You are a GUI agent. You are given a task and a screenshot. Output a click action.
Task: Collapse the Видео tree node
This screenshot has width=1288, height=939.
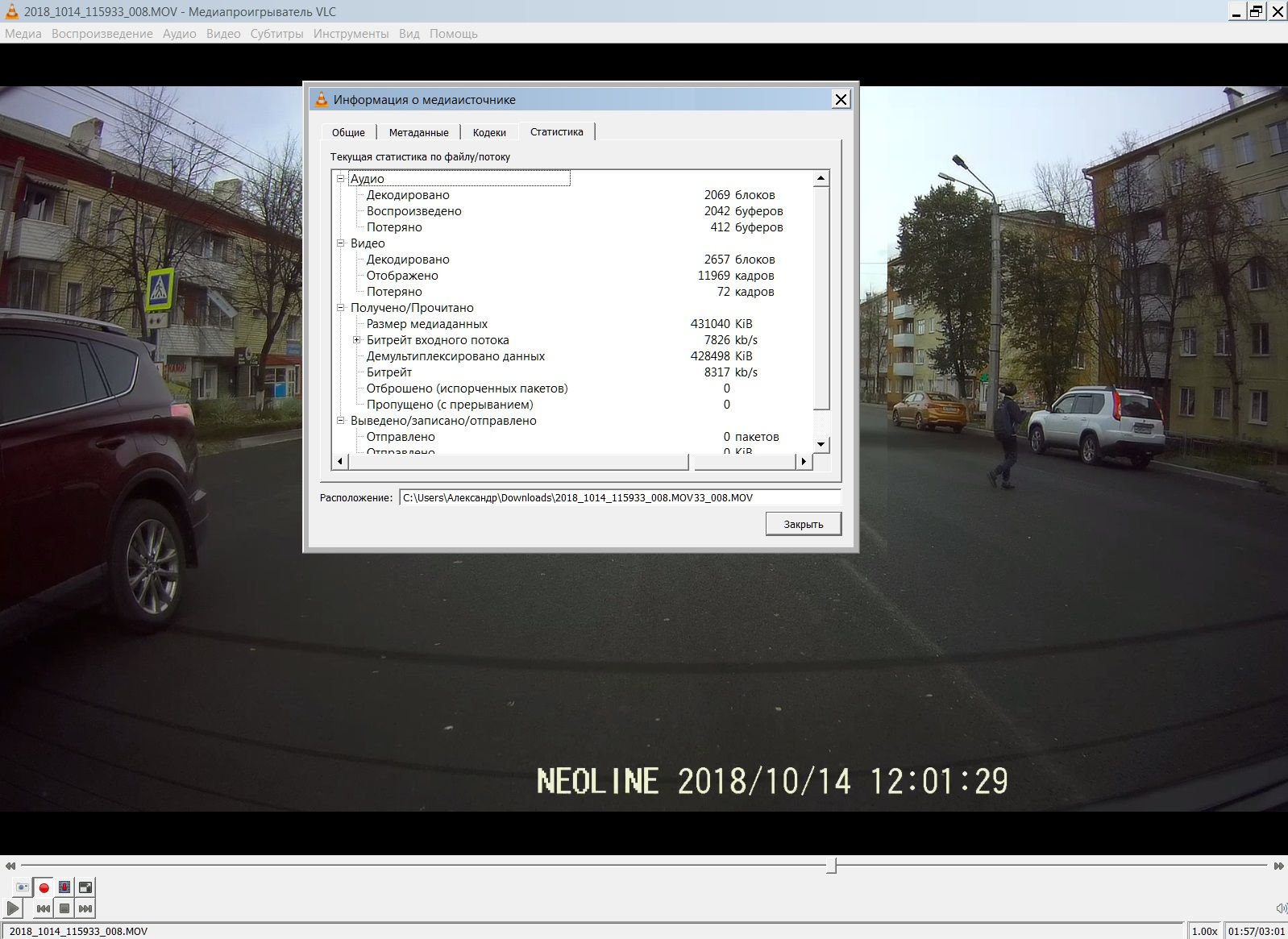340,243
